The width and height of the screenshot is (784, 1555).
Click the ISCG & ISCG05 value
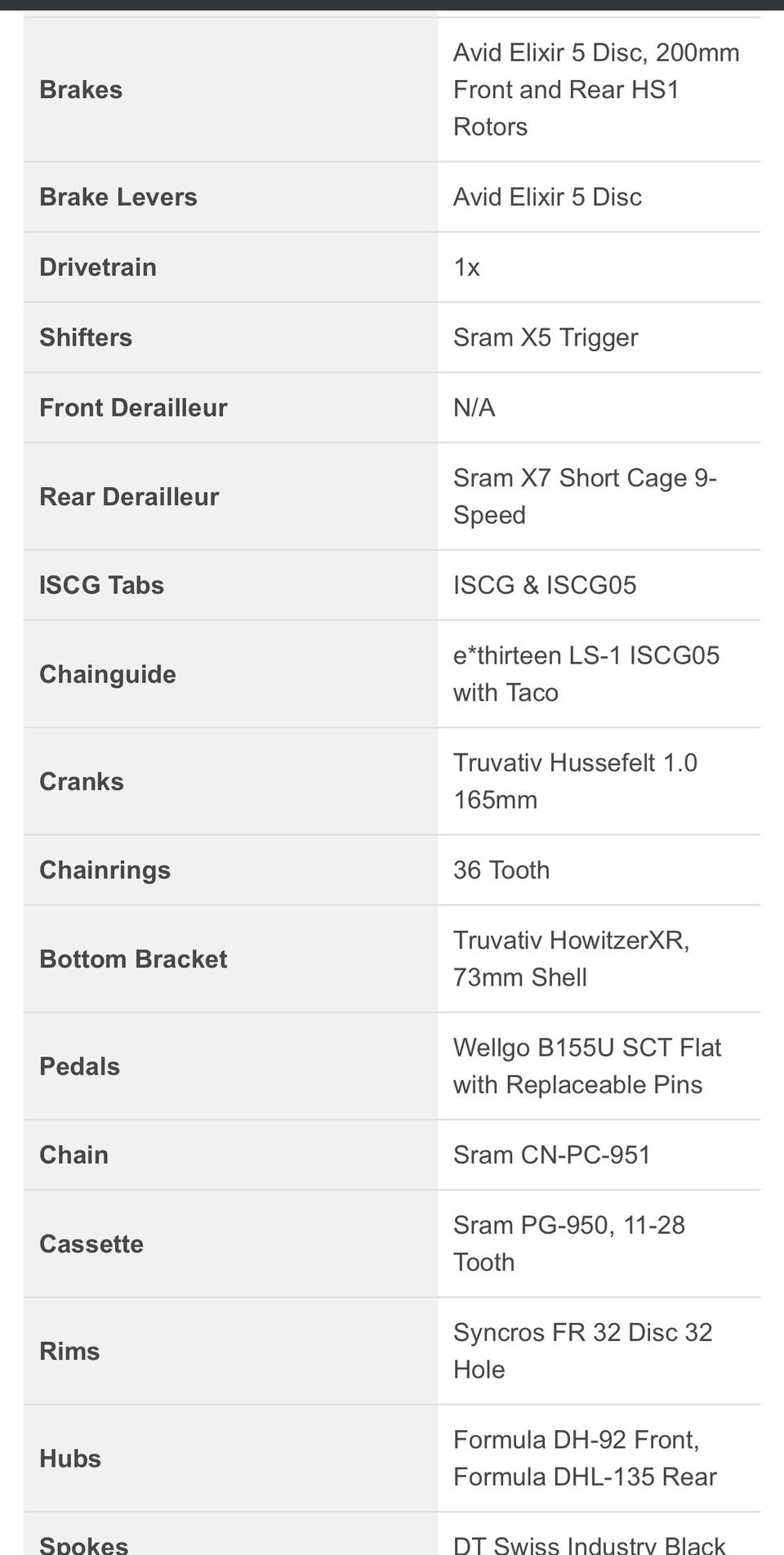545,585
